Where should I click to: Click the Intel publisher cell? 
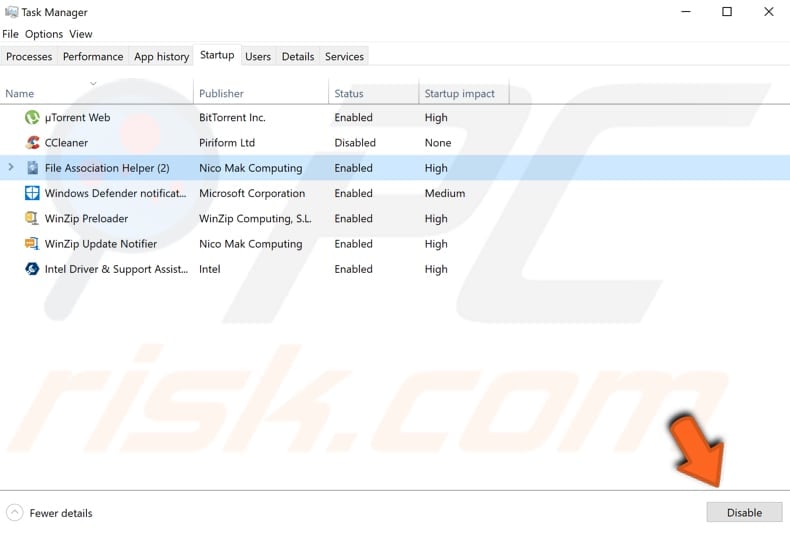tap(210, 269)
